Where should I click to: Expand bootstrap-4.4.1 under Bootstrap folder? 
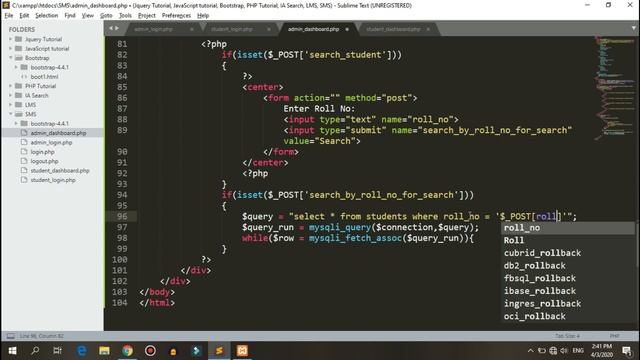pos(16,67)
